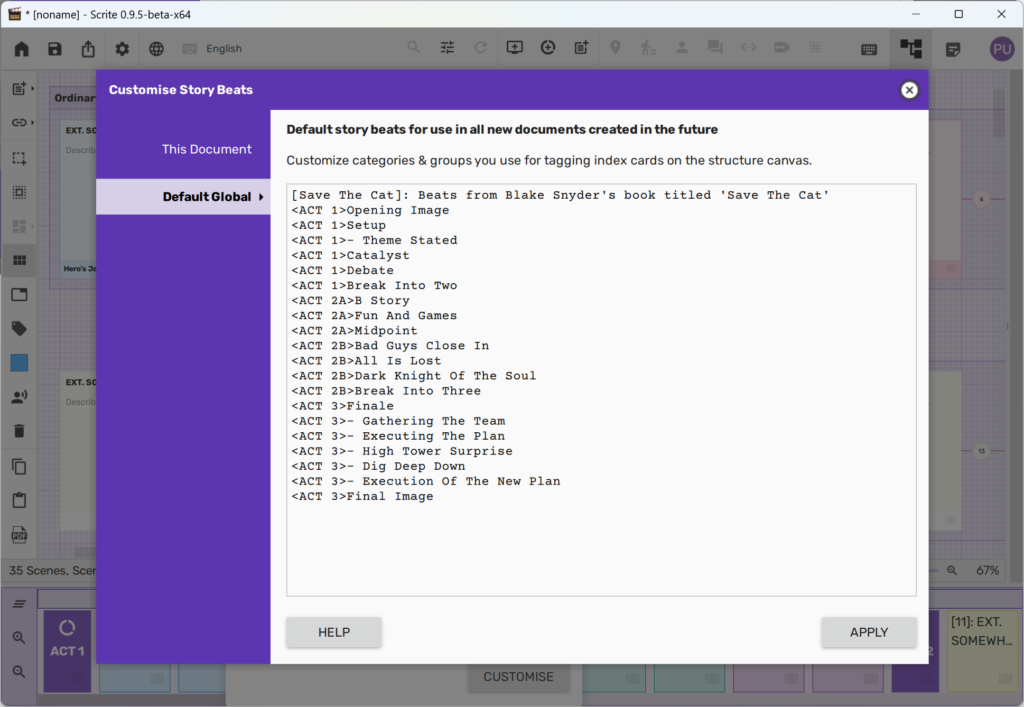Click the APPLY button

coord(869,632)
